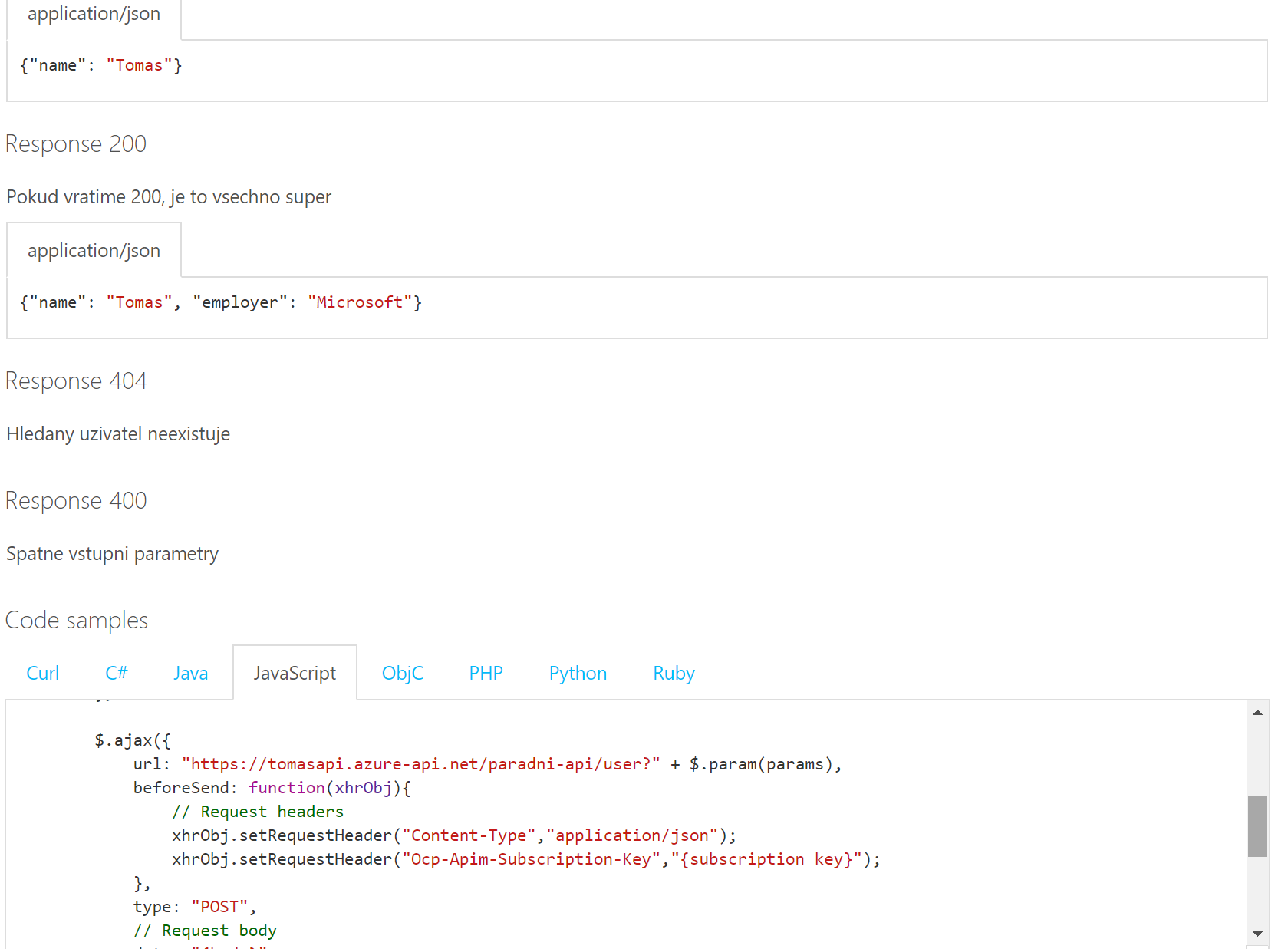Click the code sample scrollbar up arrow

[1257, 713]
